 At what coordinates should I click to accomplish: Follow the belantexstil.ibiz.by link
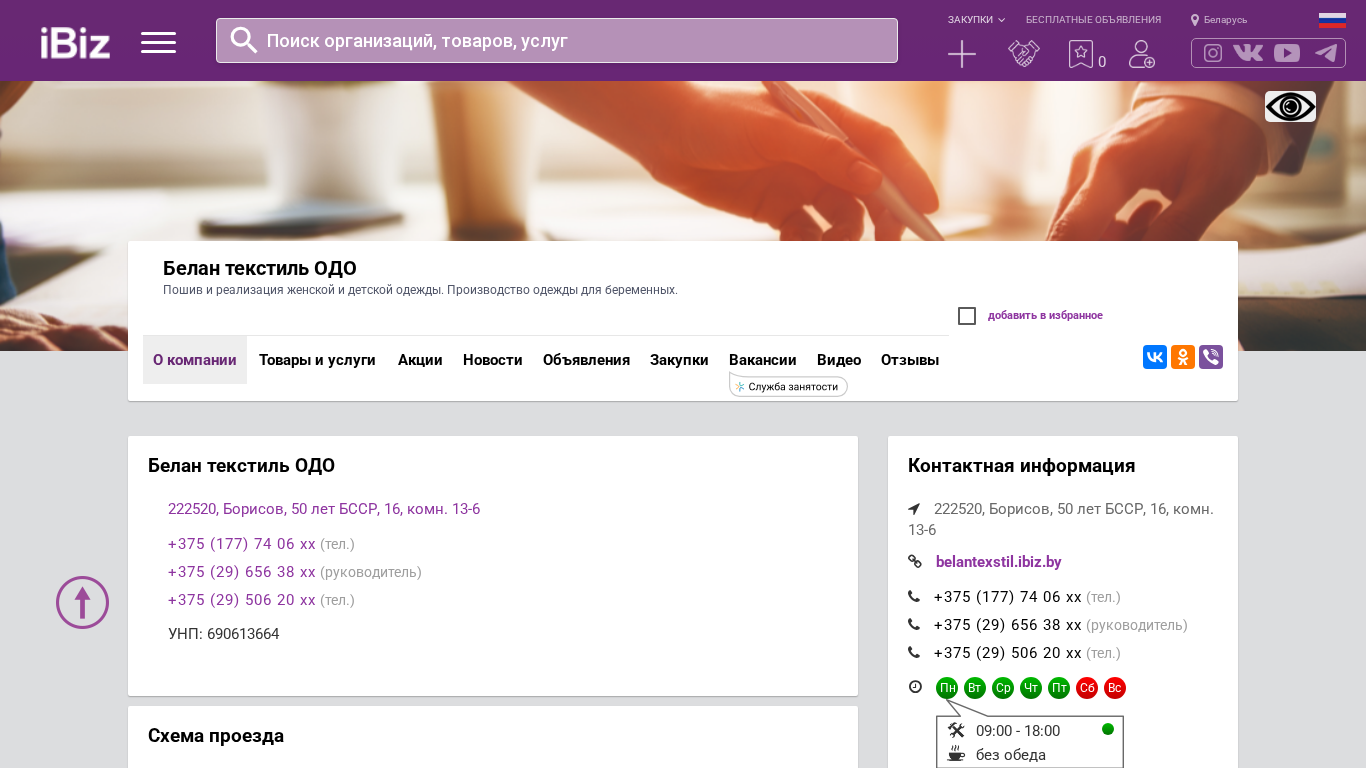coord(998,562)
